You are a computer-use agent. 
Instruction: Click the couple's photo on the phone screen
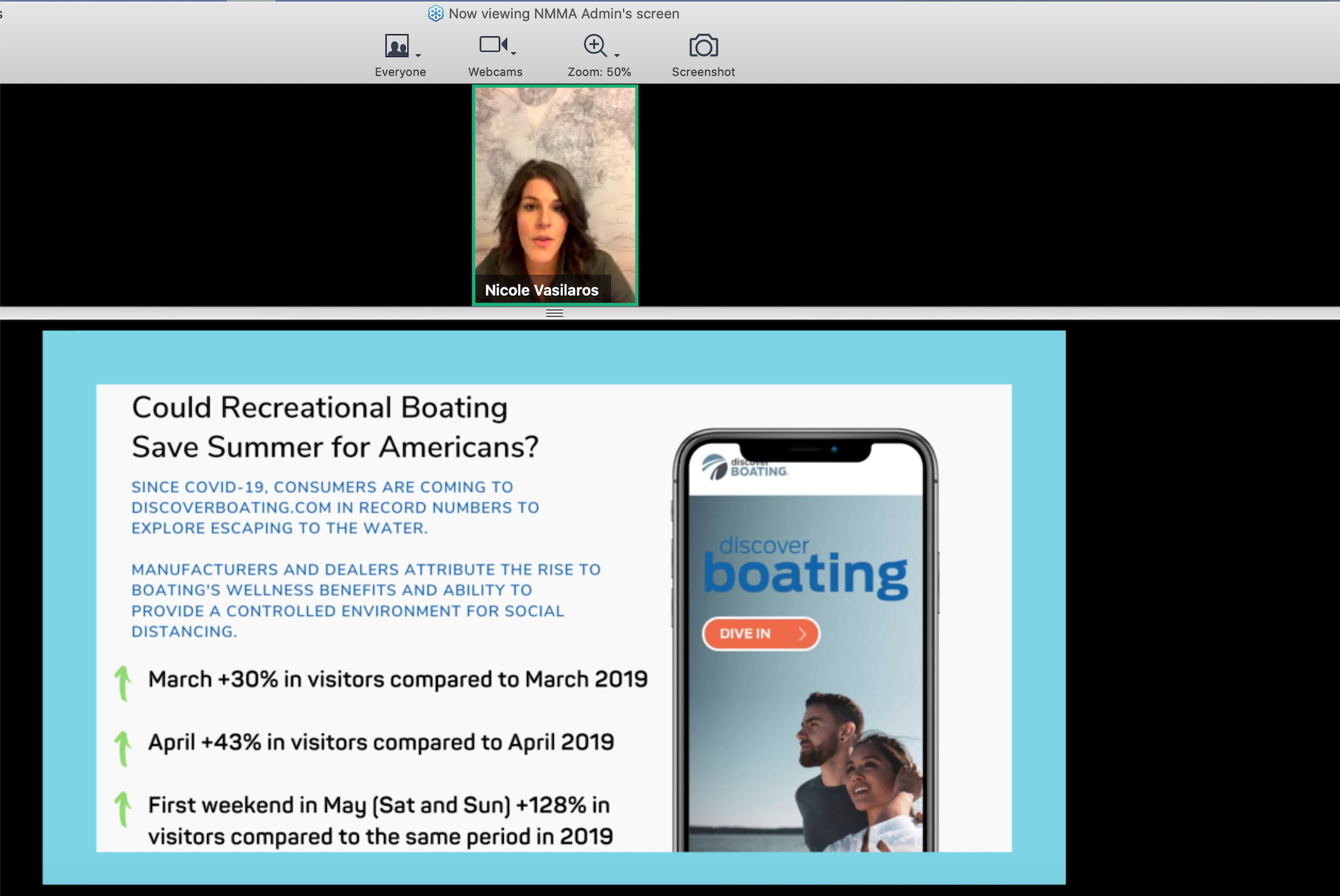point(860,772)
